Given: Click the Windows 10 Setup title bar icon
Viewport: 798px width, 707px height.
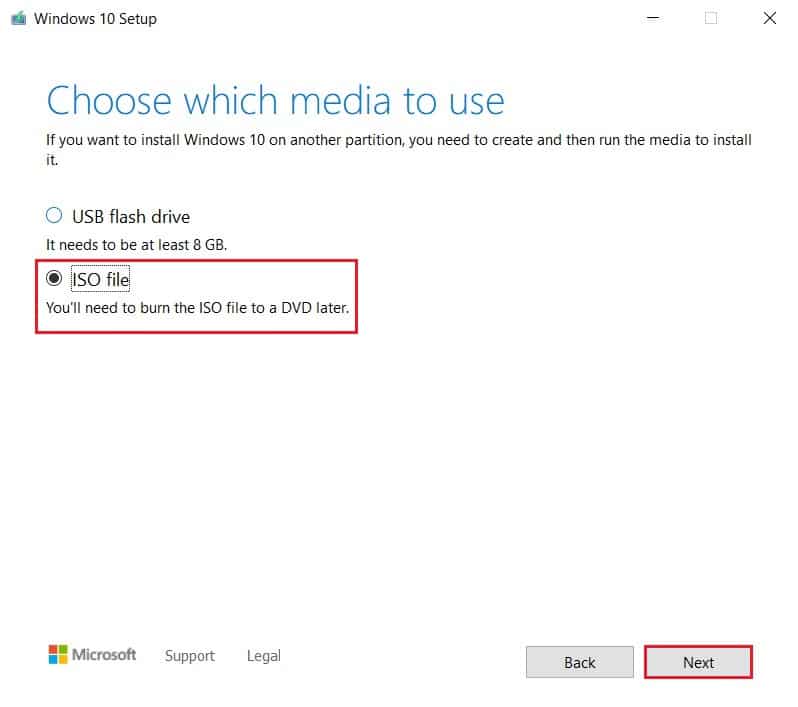Looking at the screenshot, I should 19,19.
